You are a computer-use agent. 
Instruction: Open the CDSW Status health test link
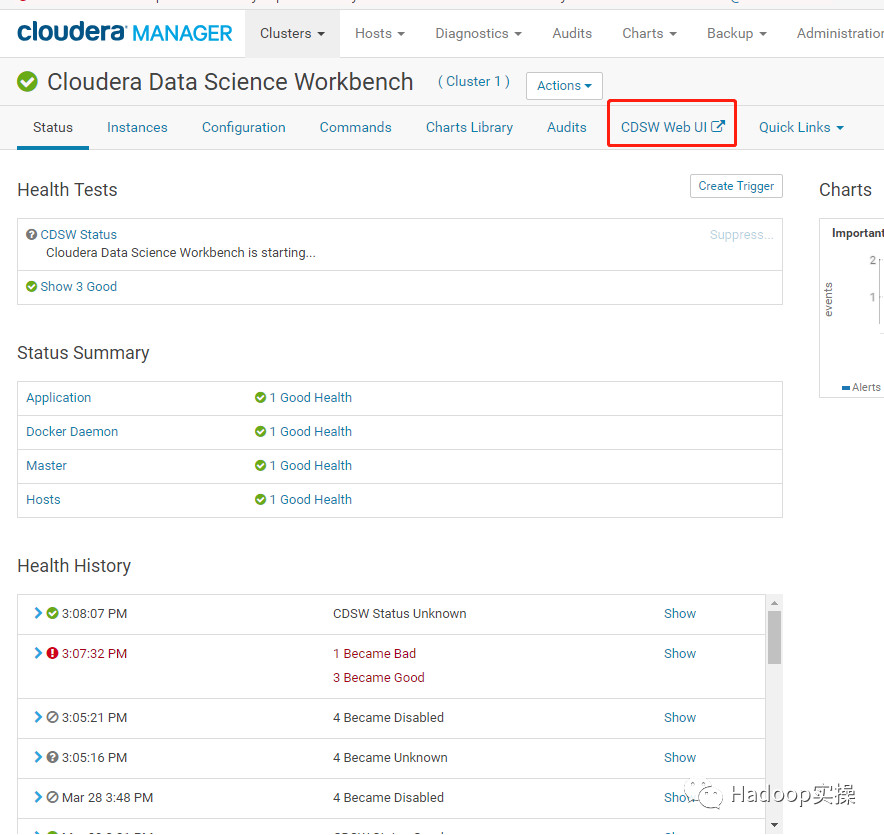click(78, 235)
